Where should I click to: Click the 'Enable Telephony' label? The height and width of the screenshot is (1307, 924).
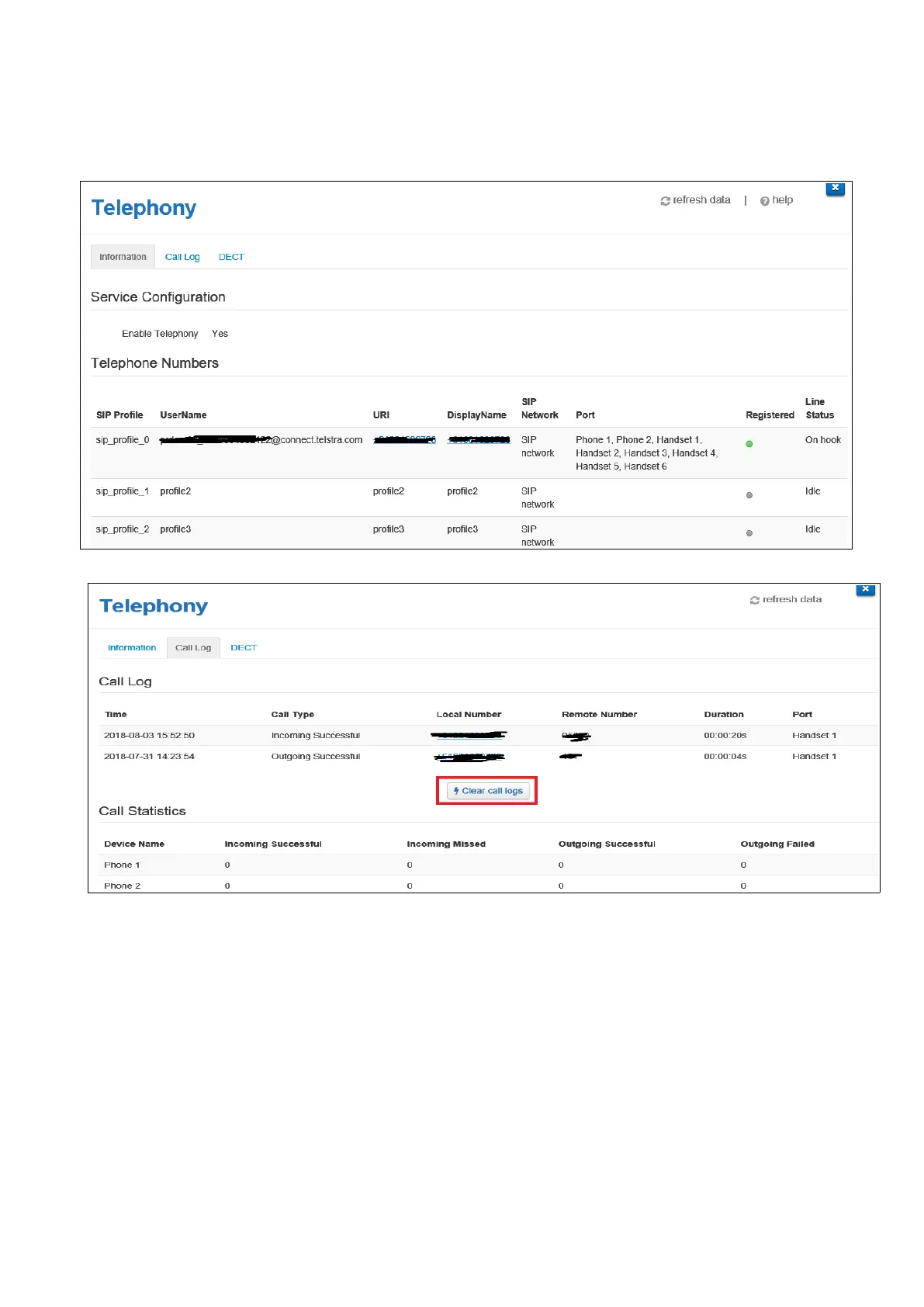(160, 334)
